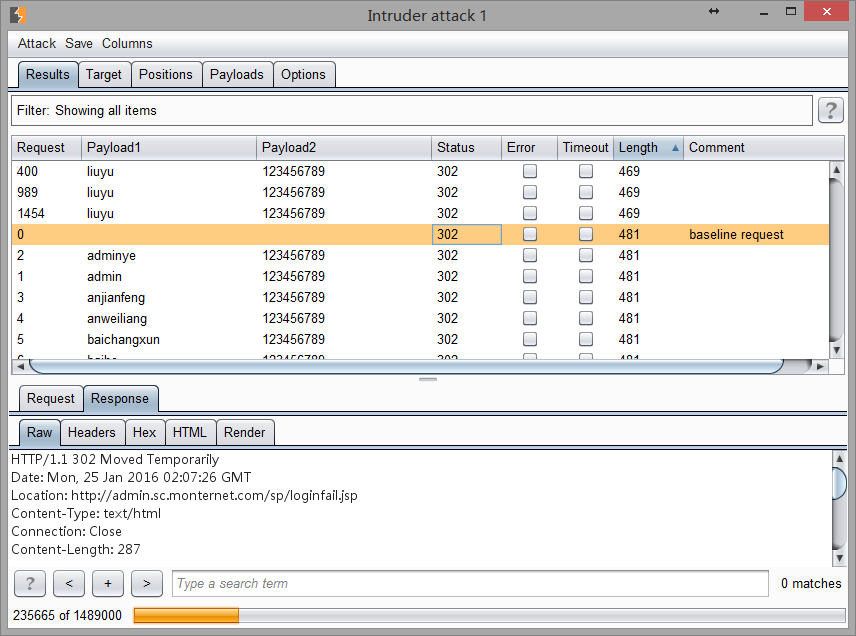Viewport: 856px width, 636px height.
Task: Click the results table scroll up arrow
Action: point(836,170)
